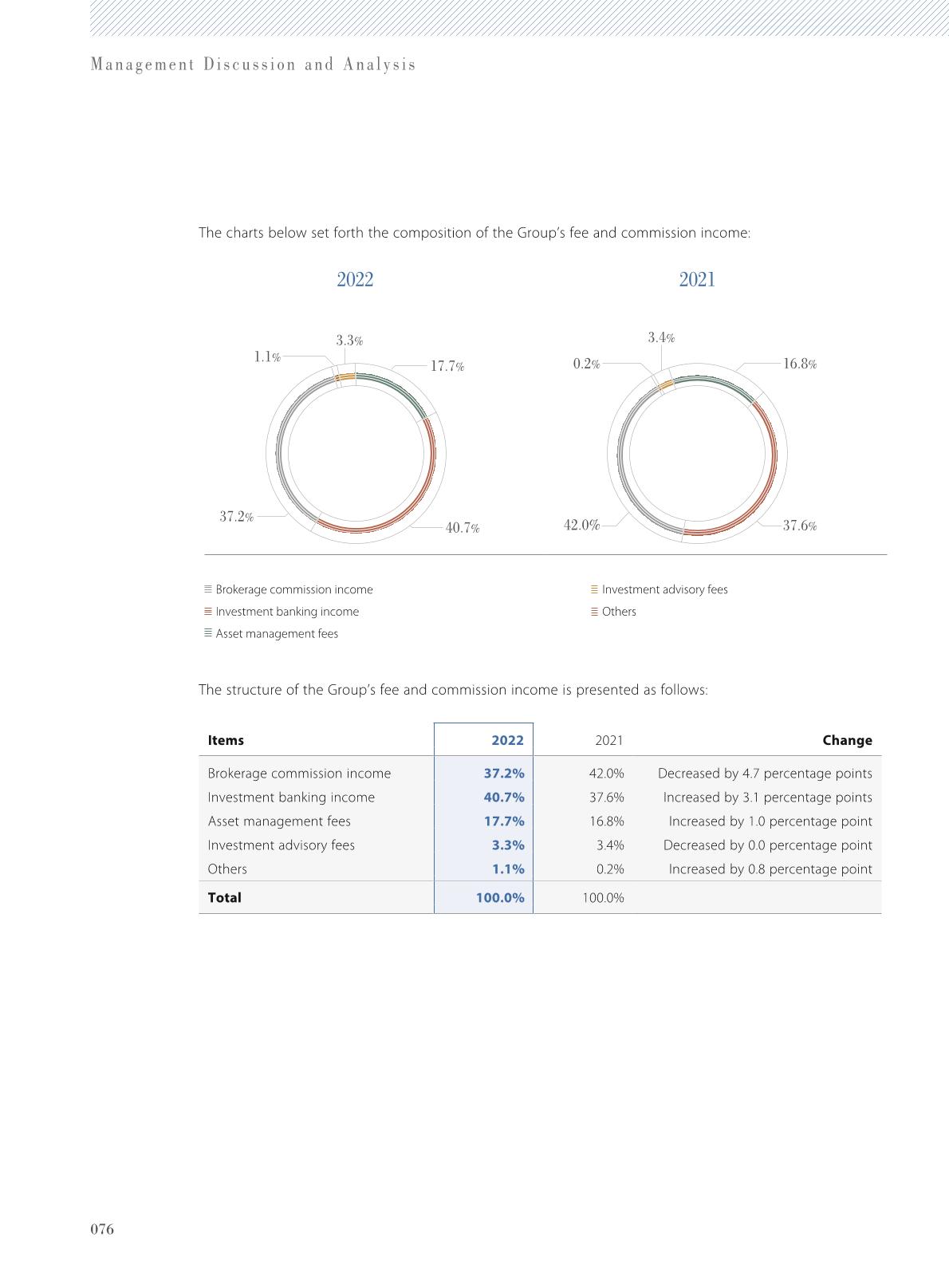Click the Others legend icon

point(594,612)
